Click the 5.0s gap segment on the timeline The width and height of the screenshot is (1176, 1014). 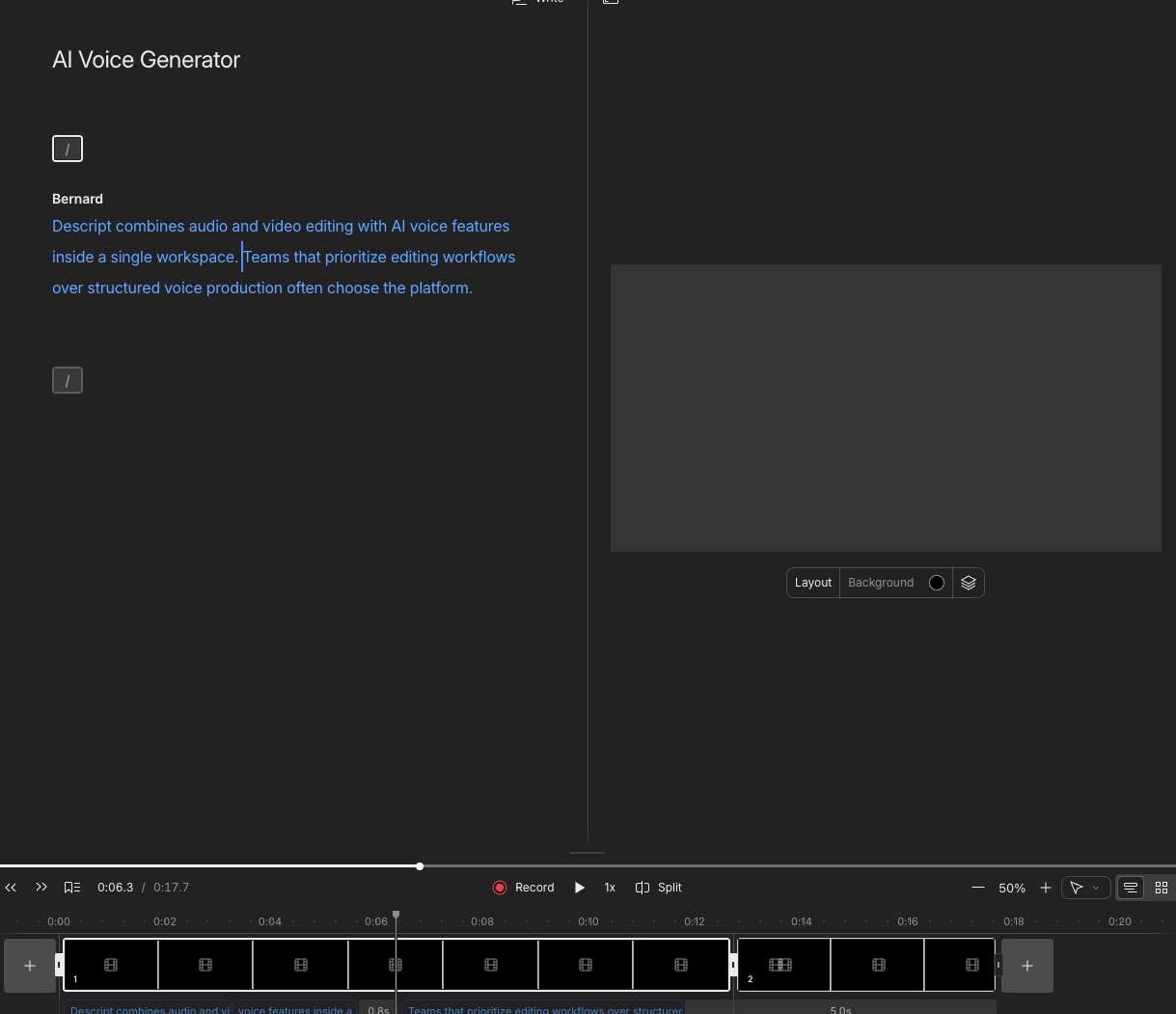[840, 1008]
